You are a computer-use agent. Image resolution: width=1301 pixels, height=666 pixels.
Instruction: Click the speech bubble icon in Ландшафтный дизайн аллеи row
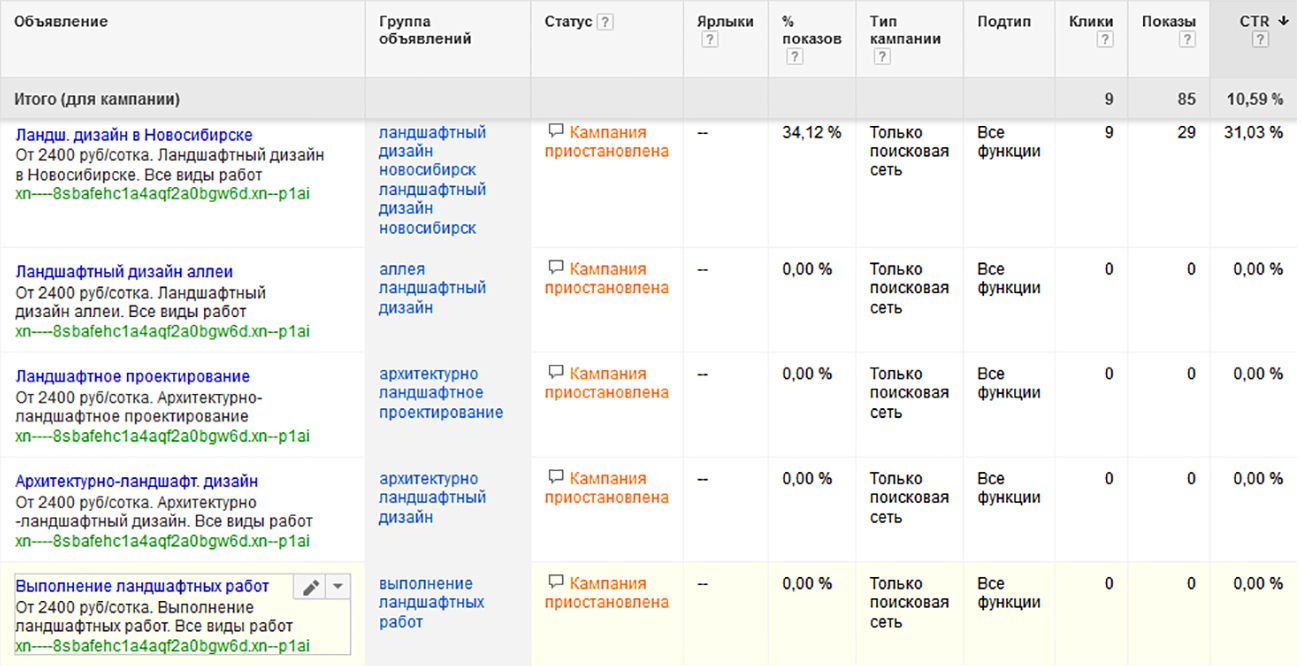(556, 269)
